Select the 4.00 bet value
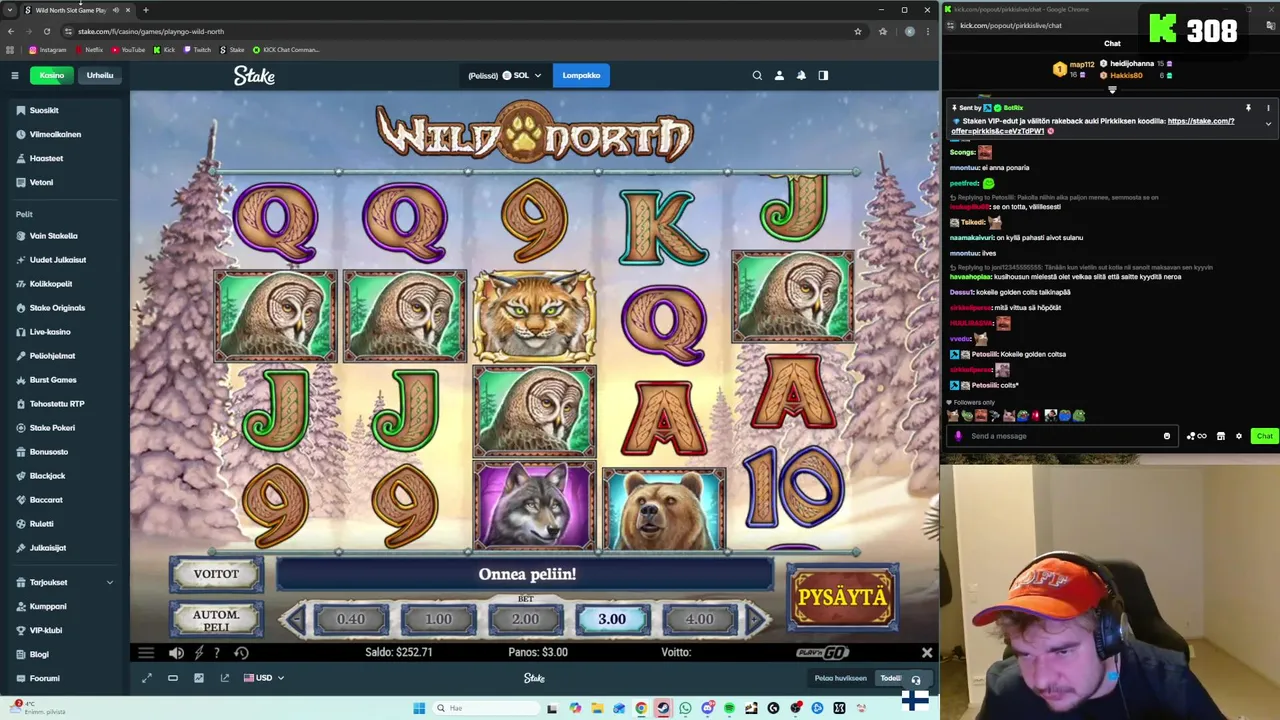This screenshot has height=720, width=1280. pyautogui.click(x=699, y=620)
